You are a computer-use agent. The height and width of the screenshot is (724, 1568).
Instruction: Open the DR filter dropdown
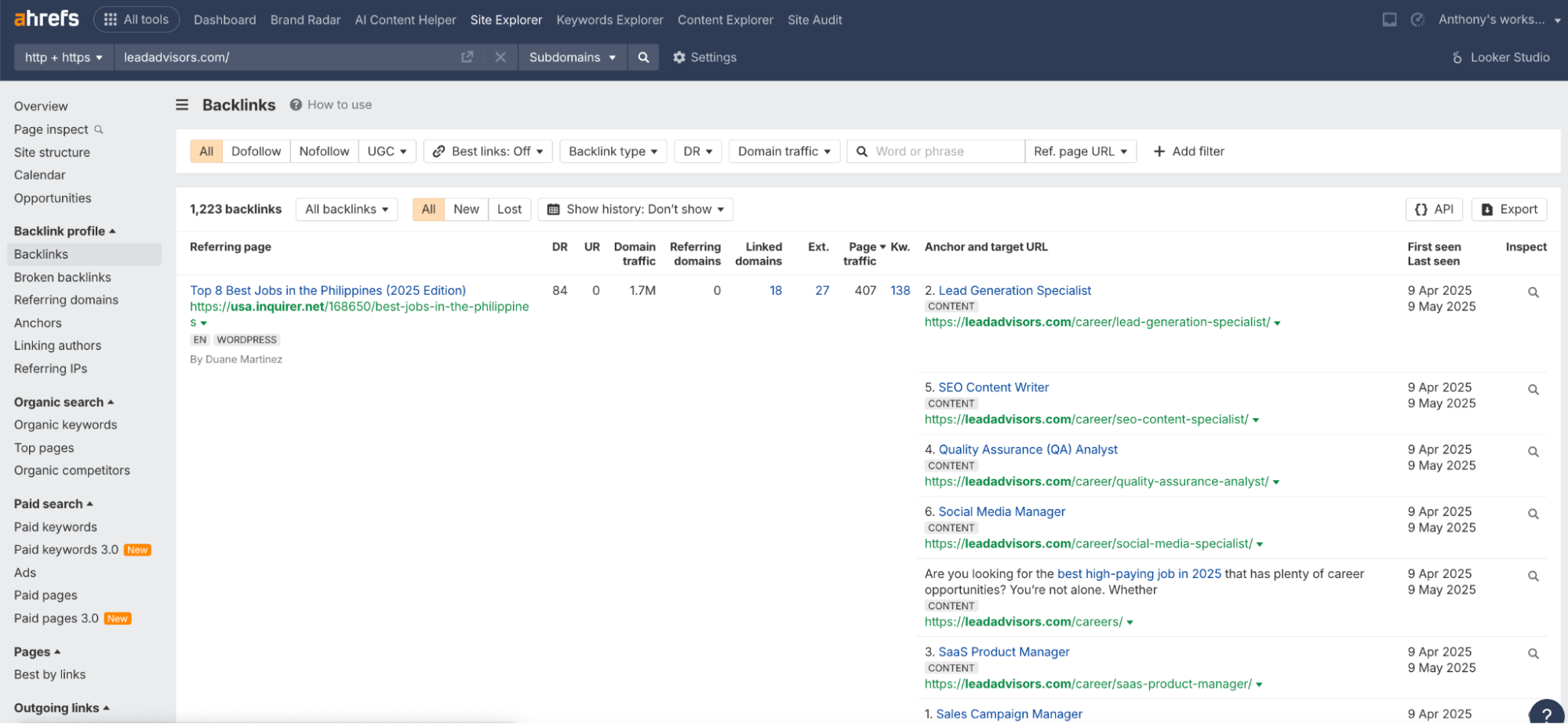coord(697,151)
